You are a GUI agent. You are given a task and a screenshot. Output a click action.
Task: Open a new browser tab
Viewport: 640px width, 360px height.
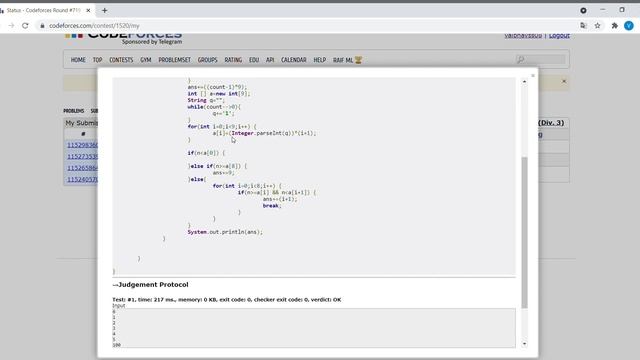104,11
